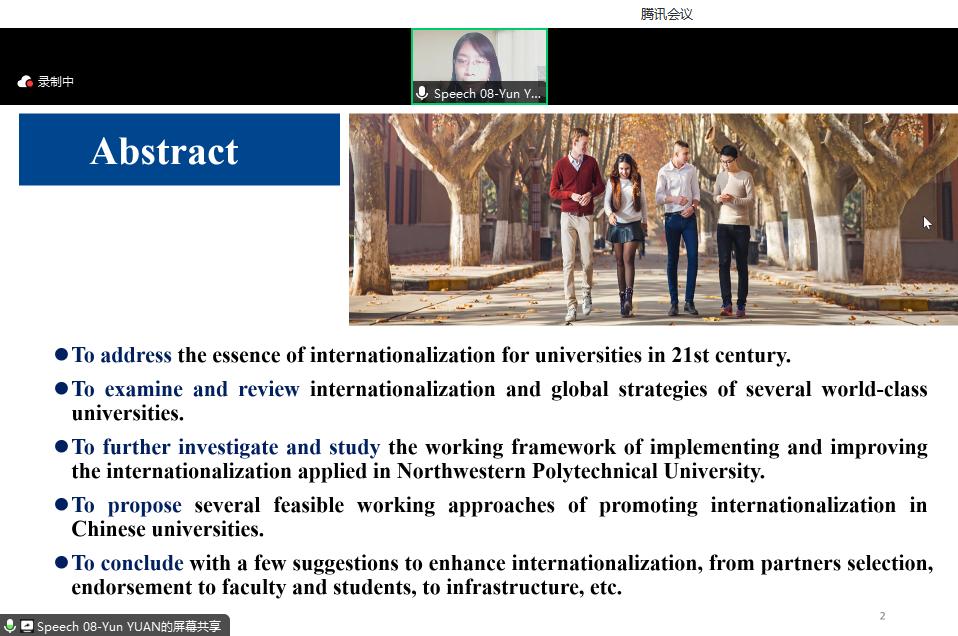This screenshot has width=958, height=636.
Task: Click the microphone icon on speaker thumbnail
Action: pos(422,93)
